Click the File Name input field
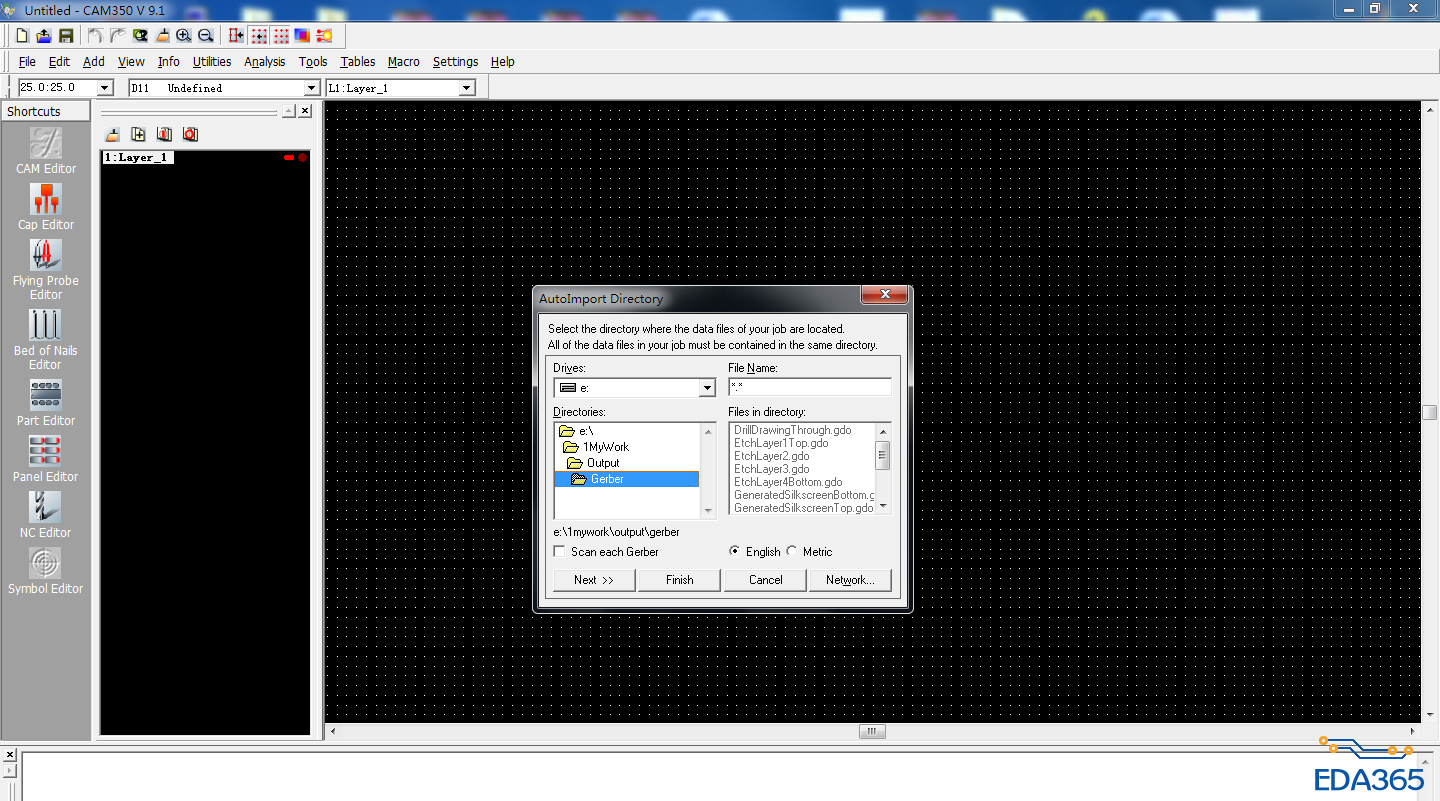The height and width of the screenshot is (801, 1440). [x=810, y=387]
